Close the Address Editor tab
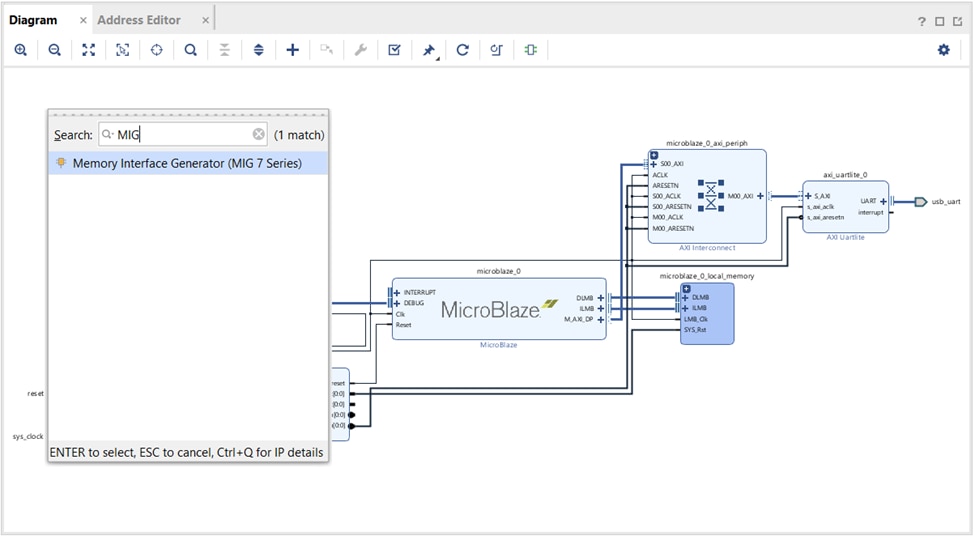The width and height of the screenshot is (975, 536). pyautogui.click(x=205, y=21)
